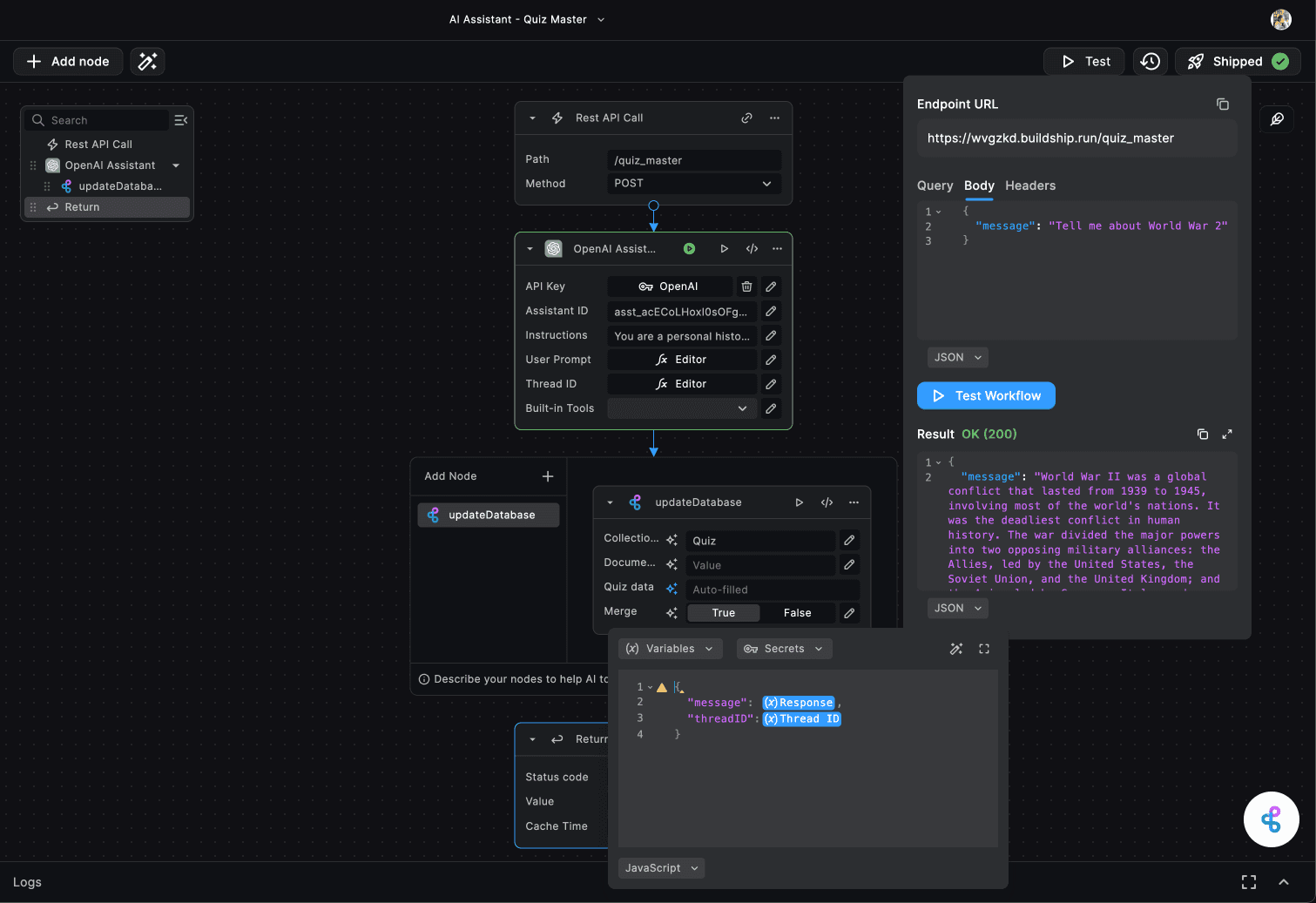Edit the User Prompt using its pencil icon
Screen dimensions: 1316x903
click(x=771, y=359)
